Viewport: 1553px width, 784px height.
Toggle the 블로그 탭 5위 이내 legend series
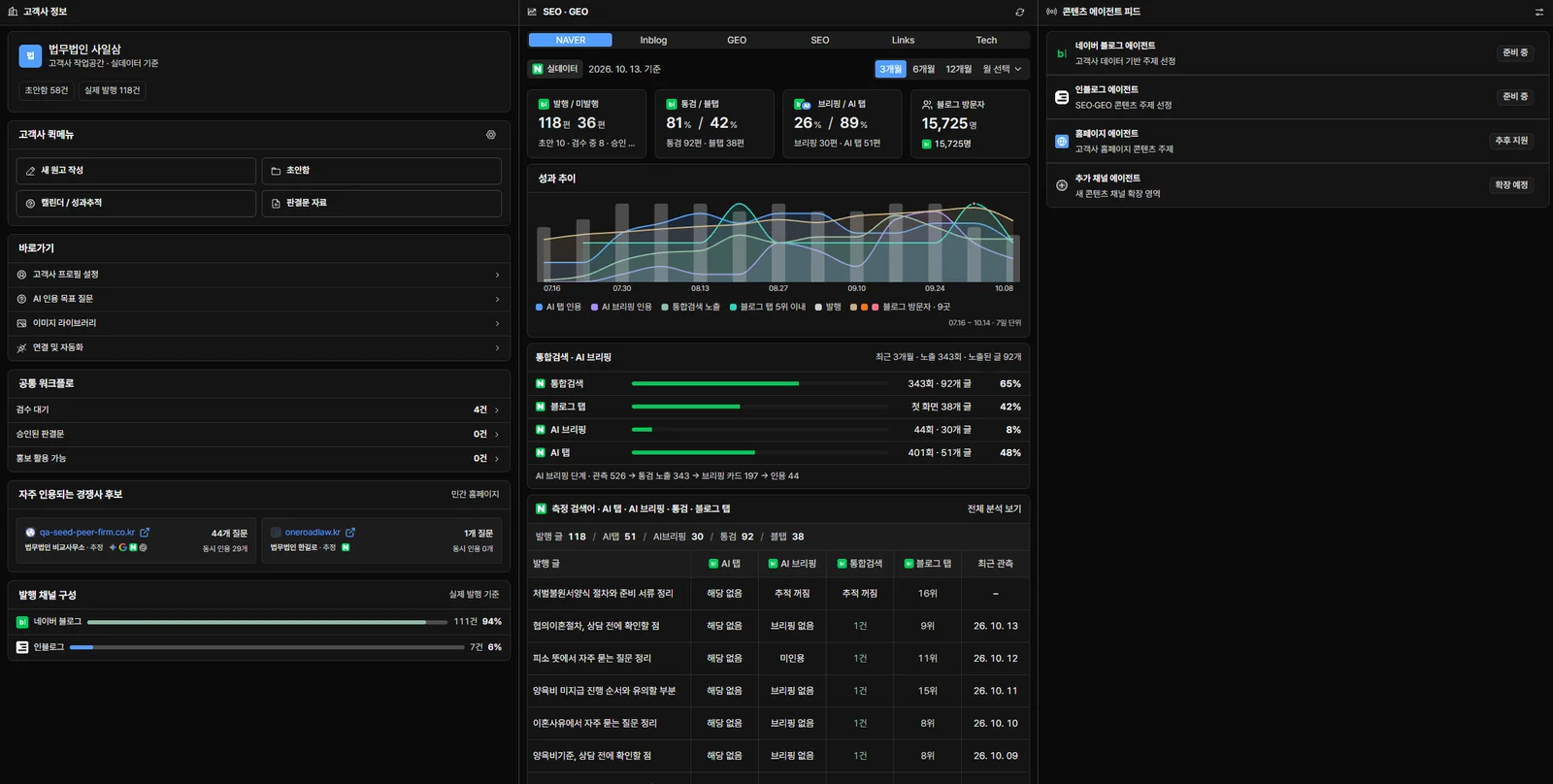pos(768,308)
